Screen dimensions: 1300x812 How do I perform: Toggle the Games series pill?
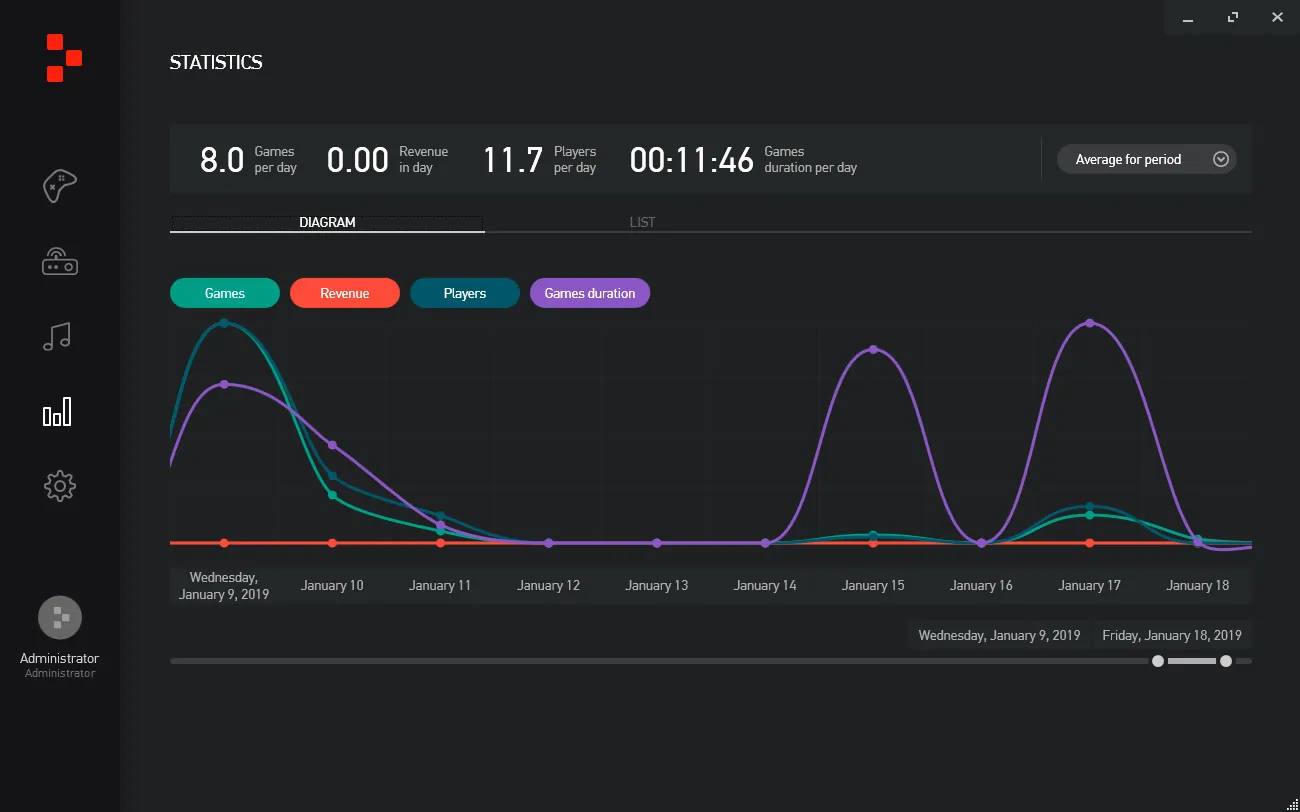pyautogui.click(x=225, y=293)
